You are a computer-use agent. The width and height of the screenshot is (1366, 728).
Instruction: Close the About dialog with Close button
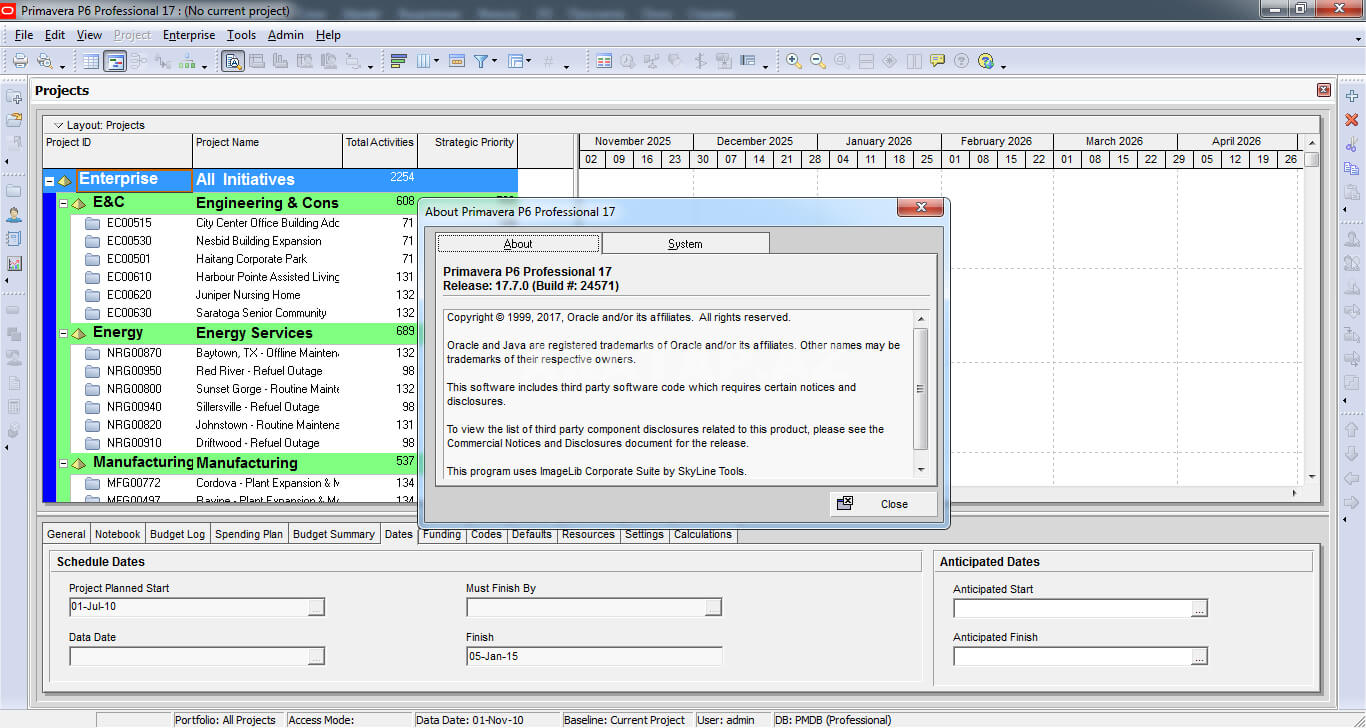tap(883, 504)
